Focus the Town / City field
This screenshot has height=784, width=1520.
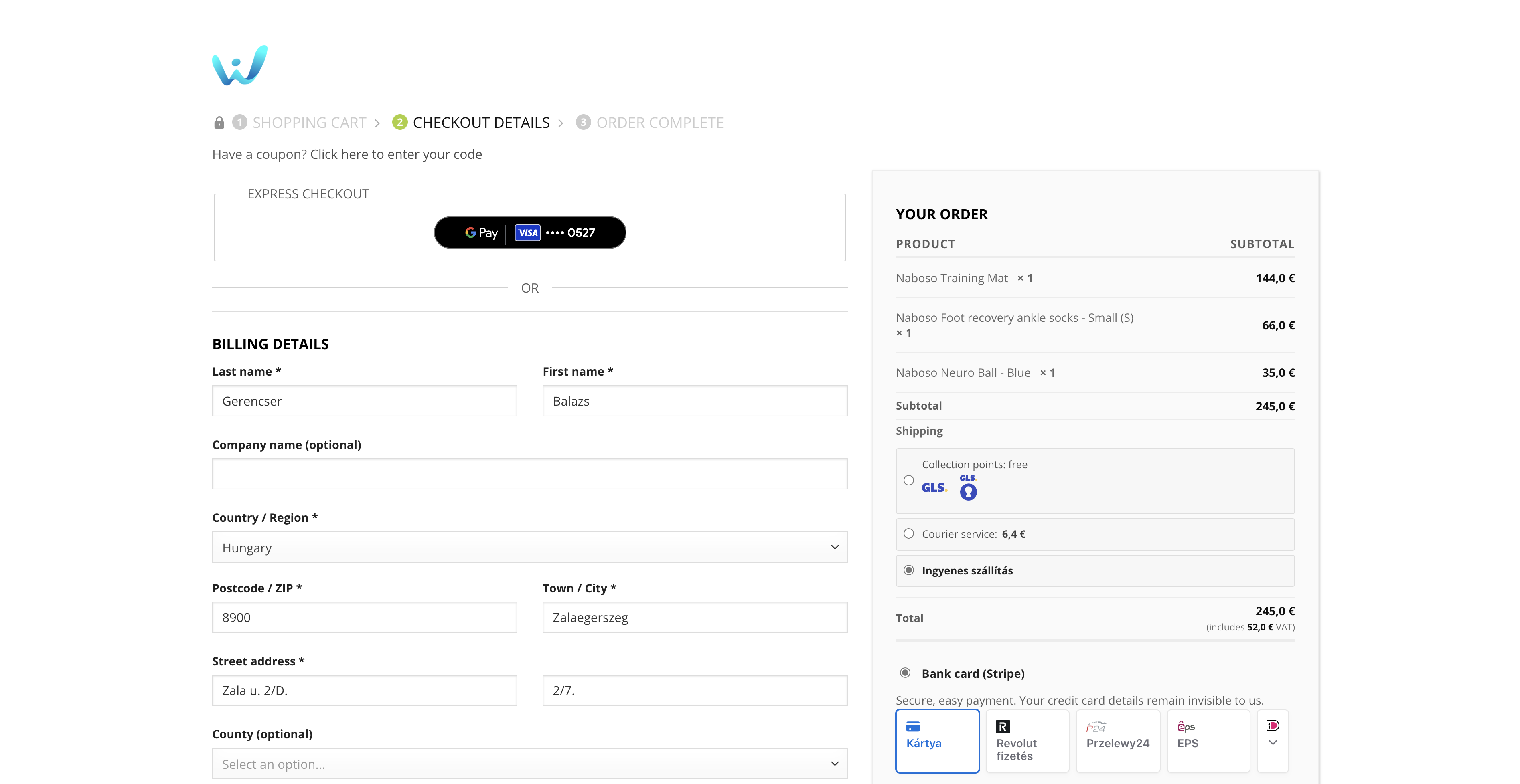pyautogui.click(x=695, y=618)
